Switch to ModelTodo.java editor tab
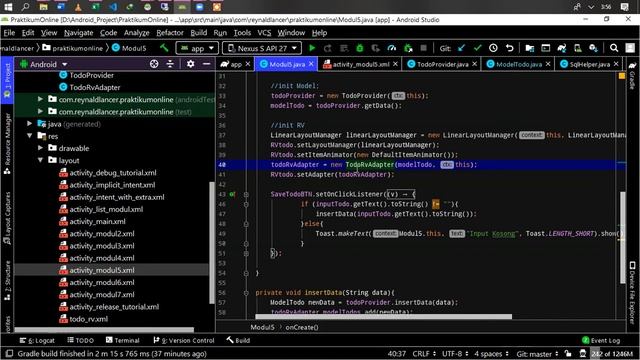 (519, 64)
